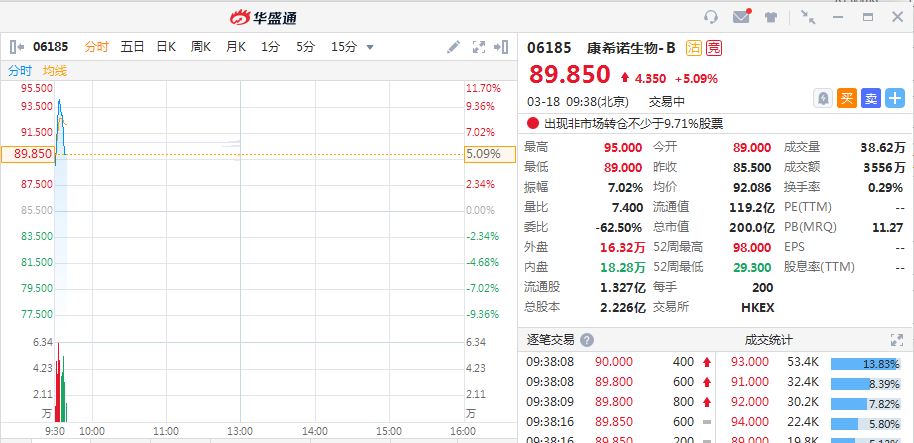
Task: Toggle the 均线 average line
Action: tap(54, 71)
